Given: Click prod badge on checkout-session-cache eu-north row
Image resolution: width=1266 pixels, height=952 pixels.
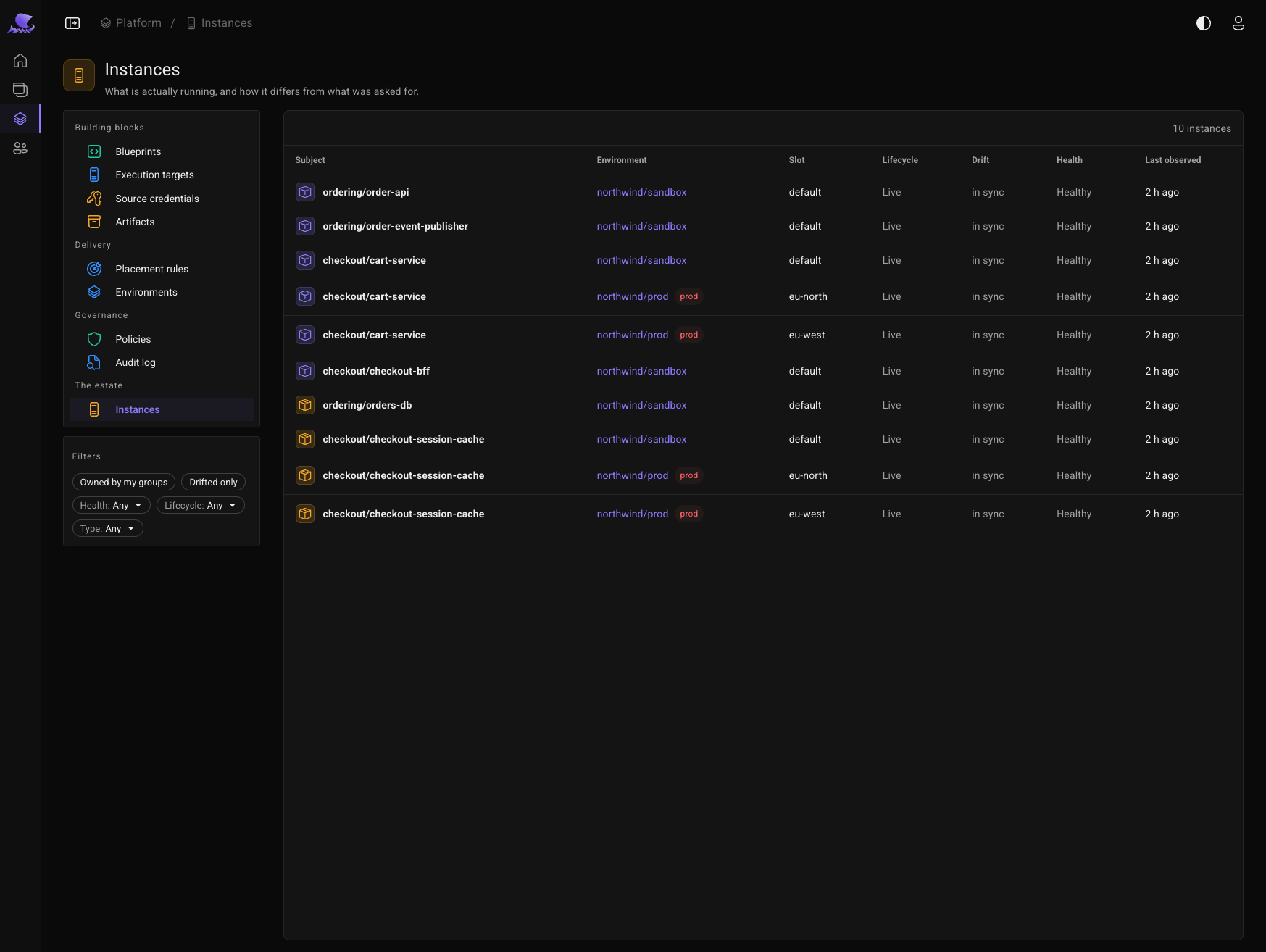Looking at the screenshot, I should tap(689, 475).
